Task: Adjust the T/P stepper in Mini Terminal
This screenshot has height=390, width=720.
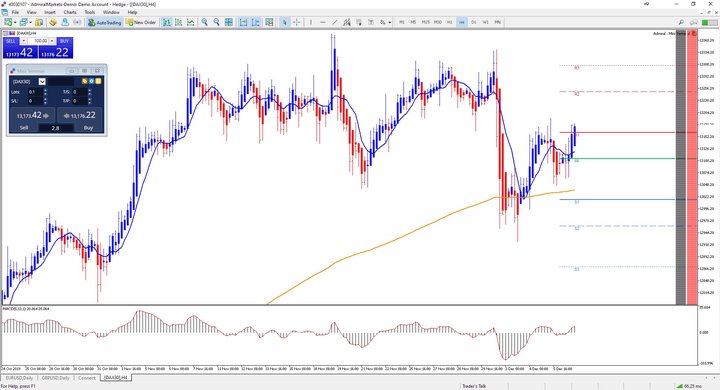Action: coord(90,101)
